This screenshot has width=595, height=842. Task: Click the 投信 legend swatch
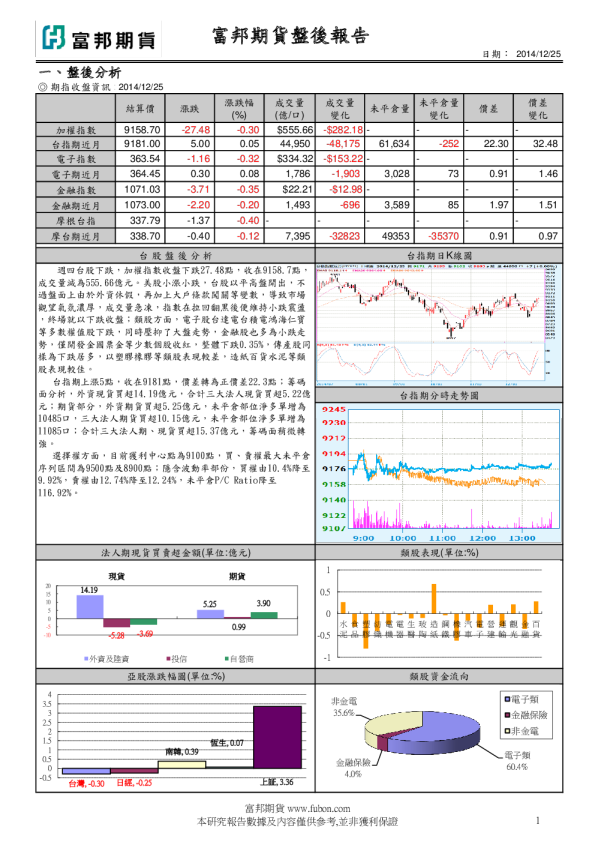(168, 659)
